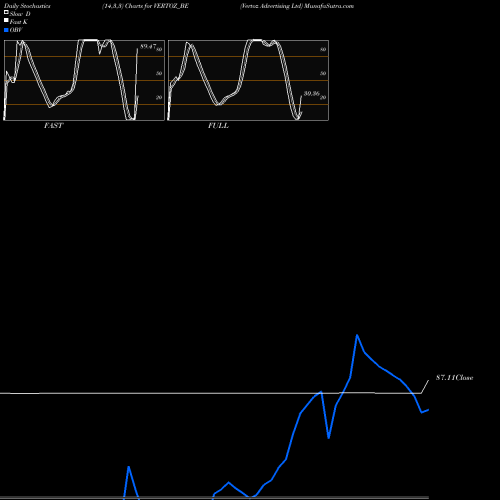The height and width of the screenshot is (500, 500).
Task: Click the Fast K legend swatch
Action: click(6, 21)
